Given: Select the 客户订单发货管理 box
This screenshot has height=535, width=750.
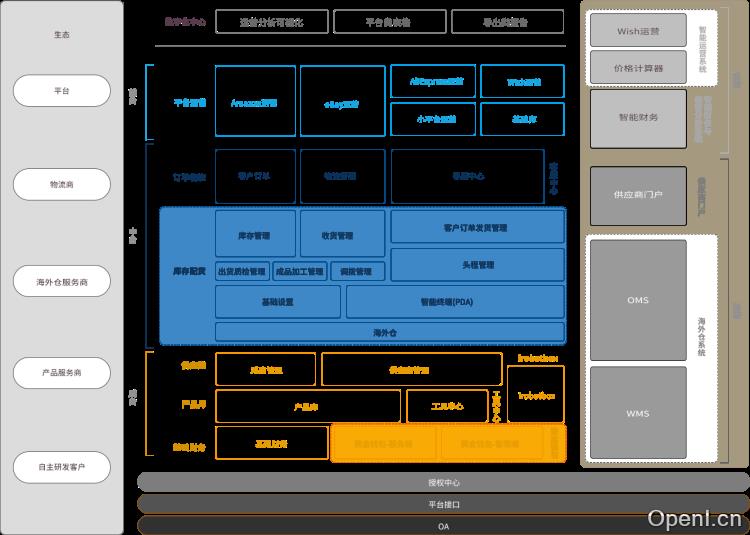Looking at the screenshot, I should [x=476, y=228].
